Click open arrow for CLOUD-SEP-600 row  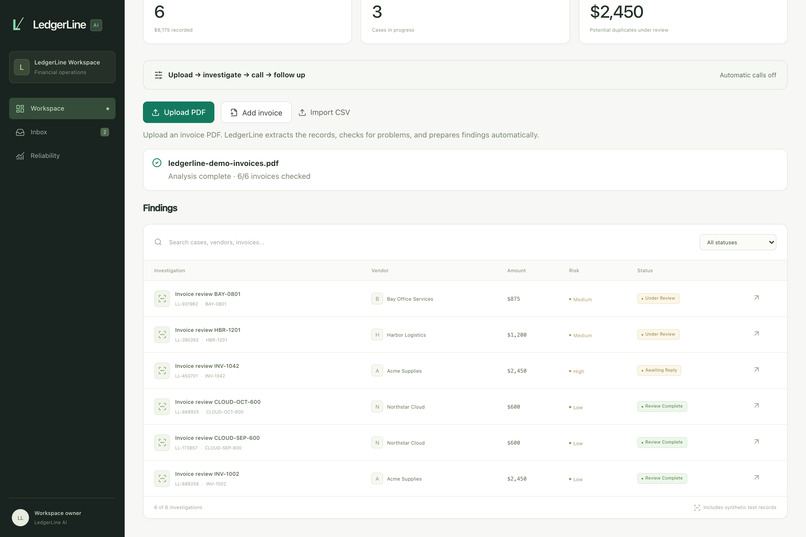coord(756,441)
